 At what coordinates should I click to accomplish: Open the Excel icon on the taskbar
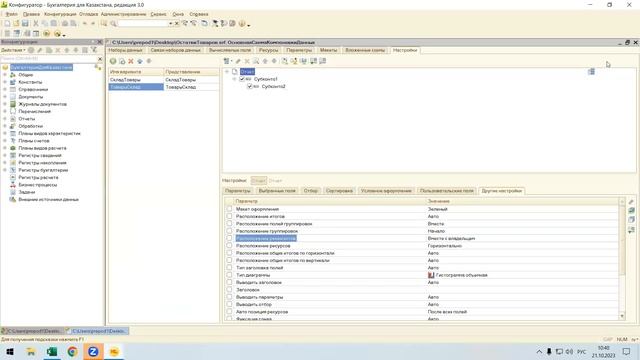(51, 351)
